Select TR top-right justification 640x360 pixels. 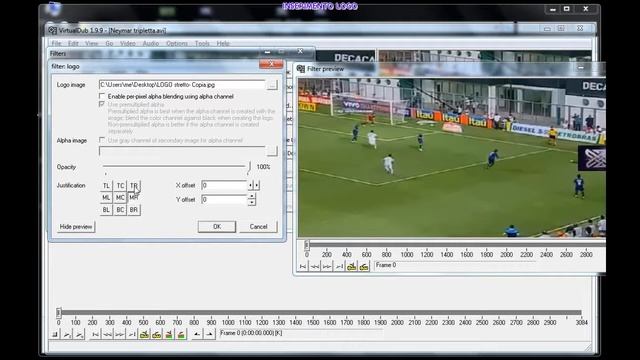coord(134,186)
